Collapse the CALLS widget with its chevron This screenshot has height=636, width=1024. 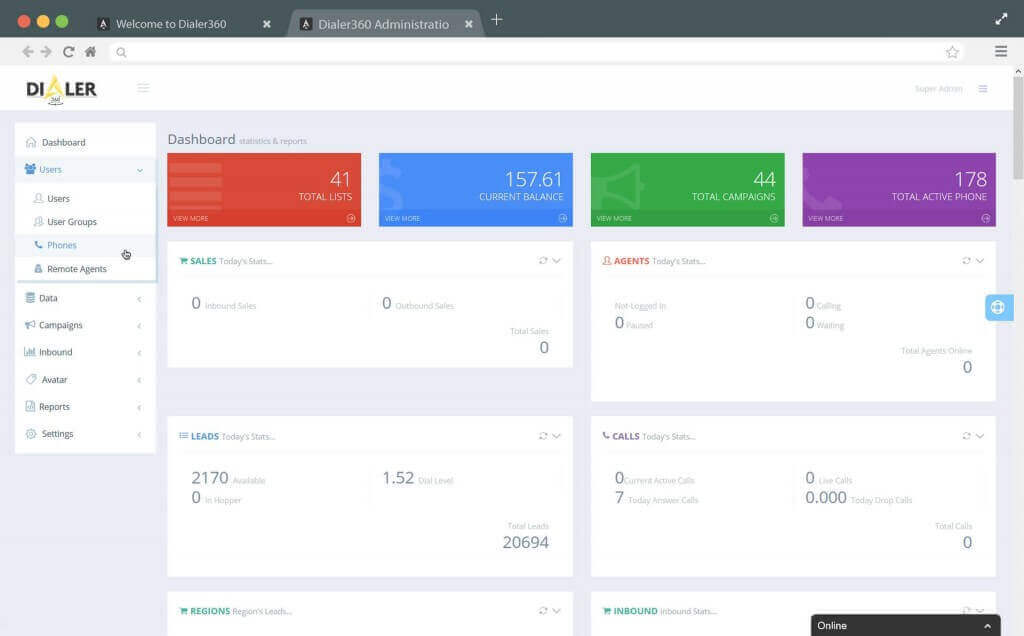tap(979, 435)
